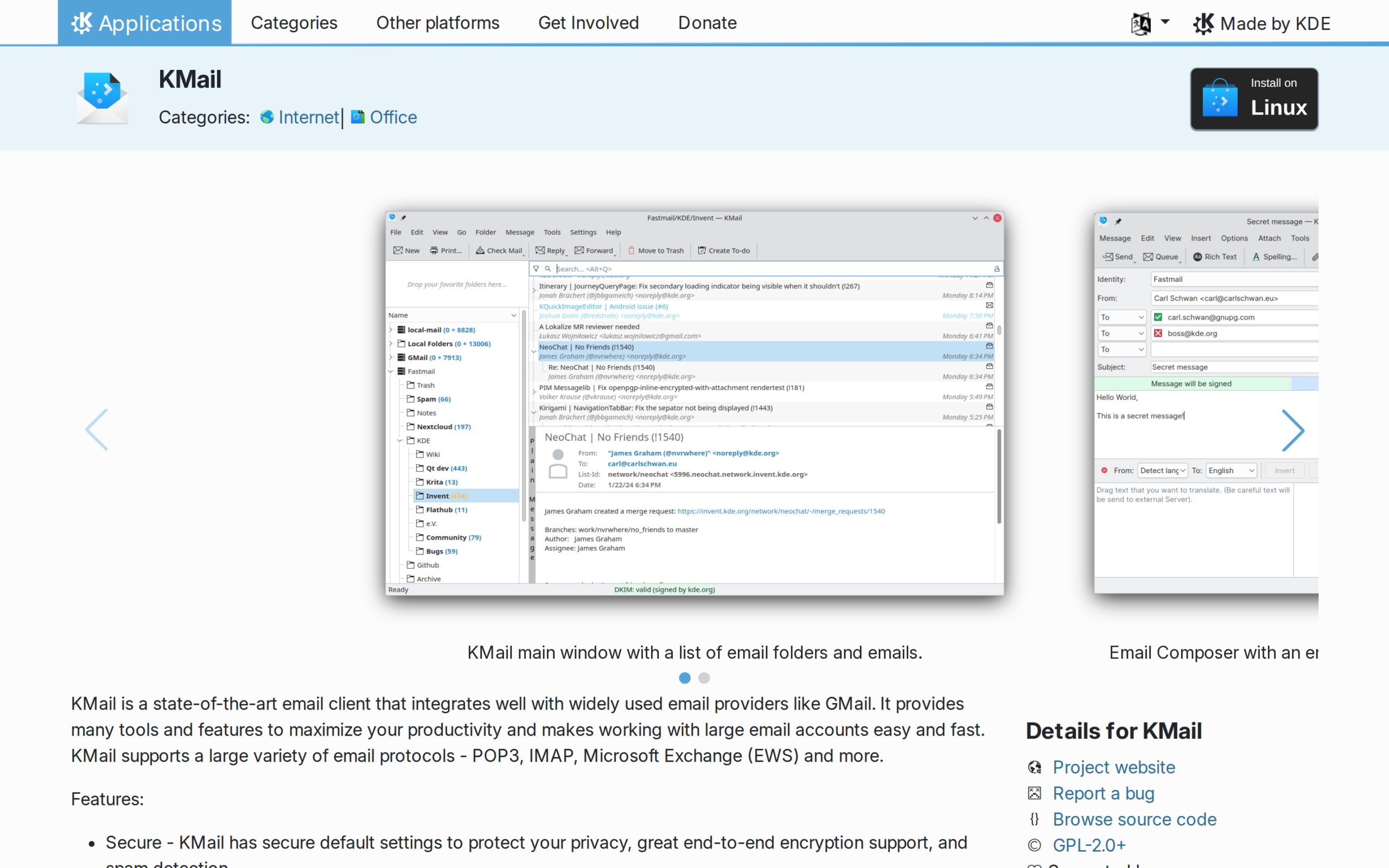Click the KDE Applications logo tab

pyautogui.click(x=145, y=22)
